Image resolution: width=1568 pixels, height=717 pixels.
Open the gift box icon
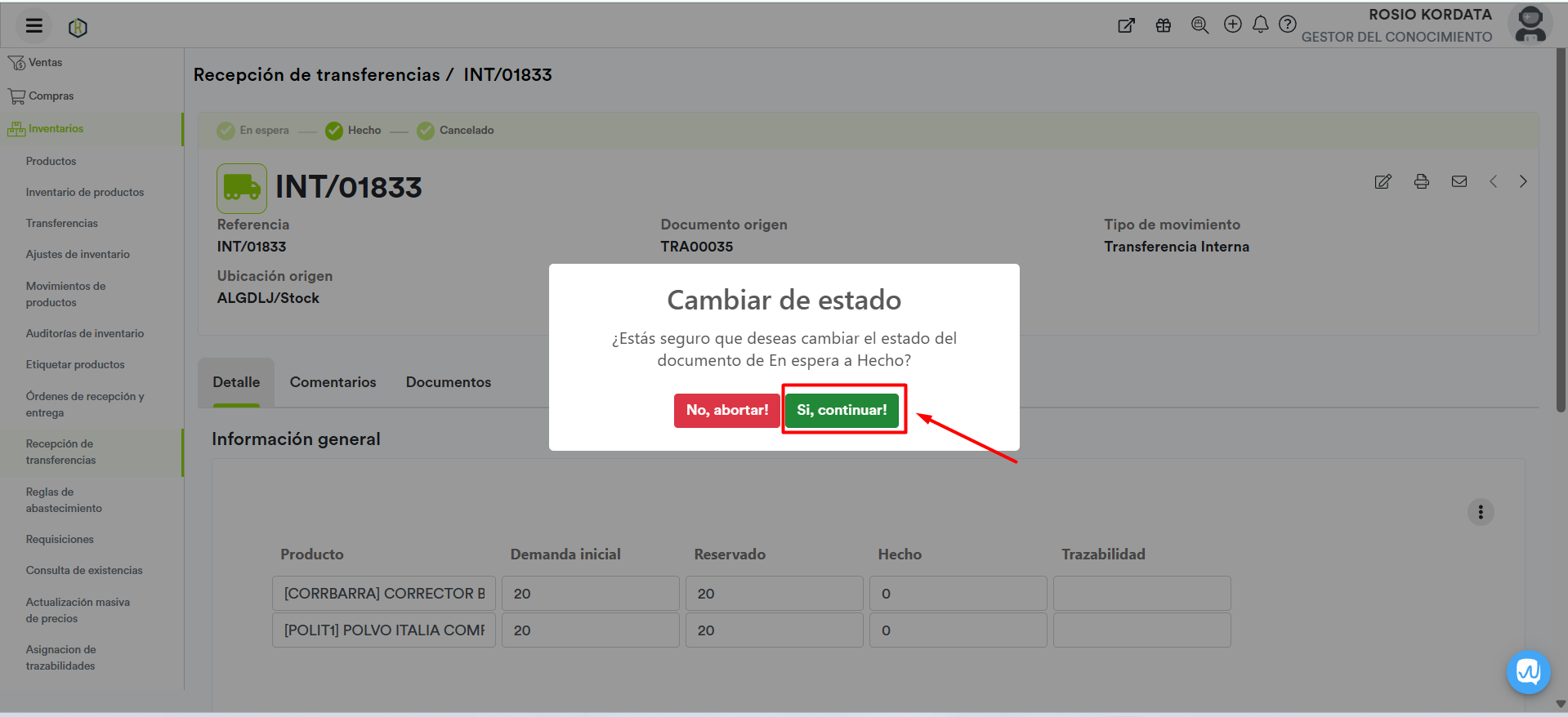click(1163, 25)
